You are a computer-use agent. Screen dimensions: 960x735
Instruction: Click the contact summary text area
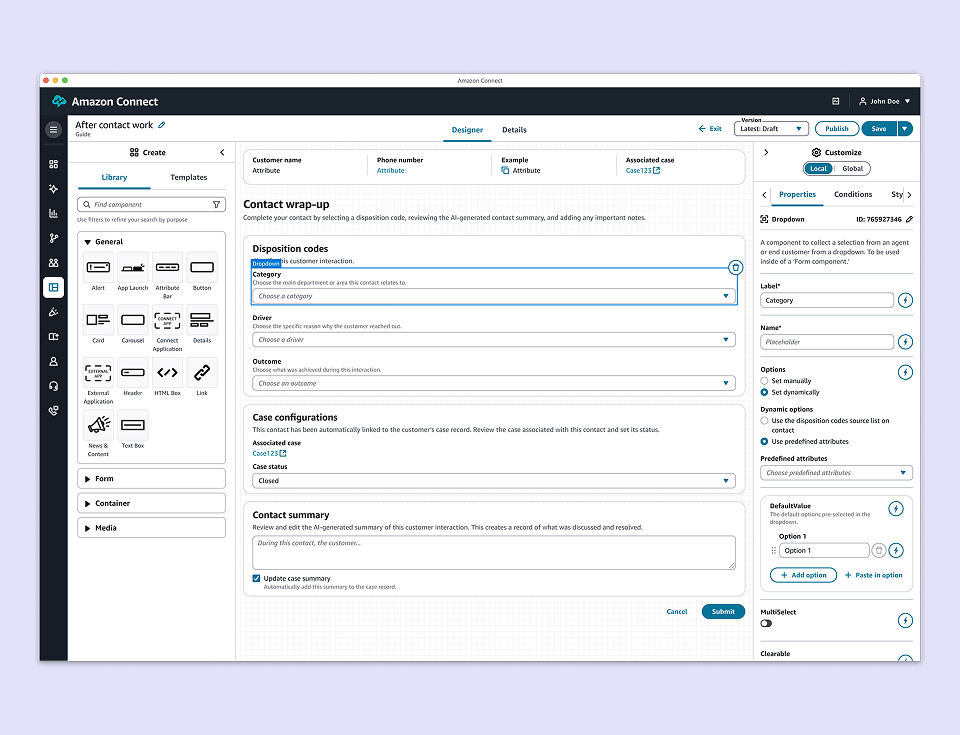click(494, 551)
